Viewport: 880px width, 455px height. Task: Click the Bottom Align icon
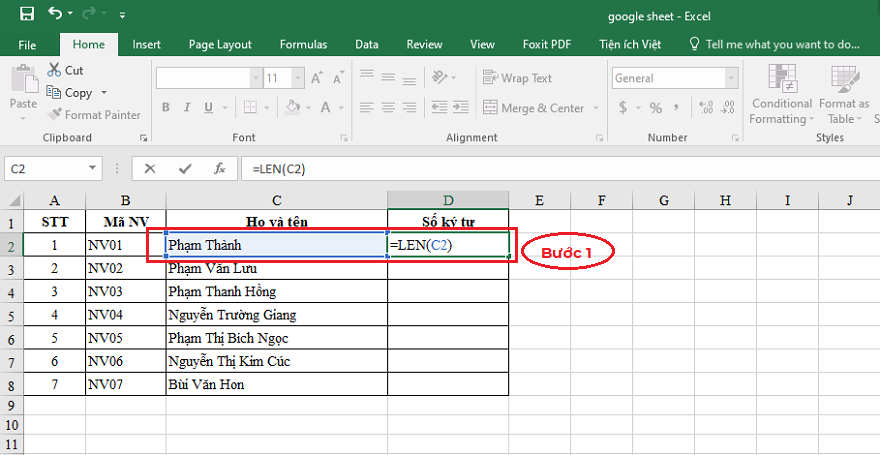pos(410,80)
